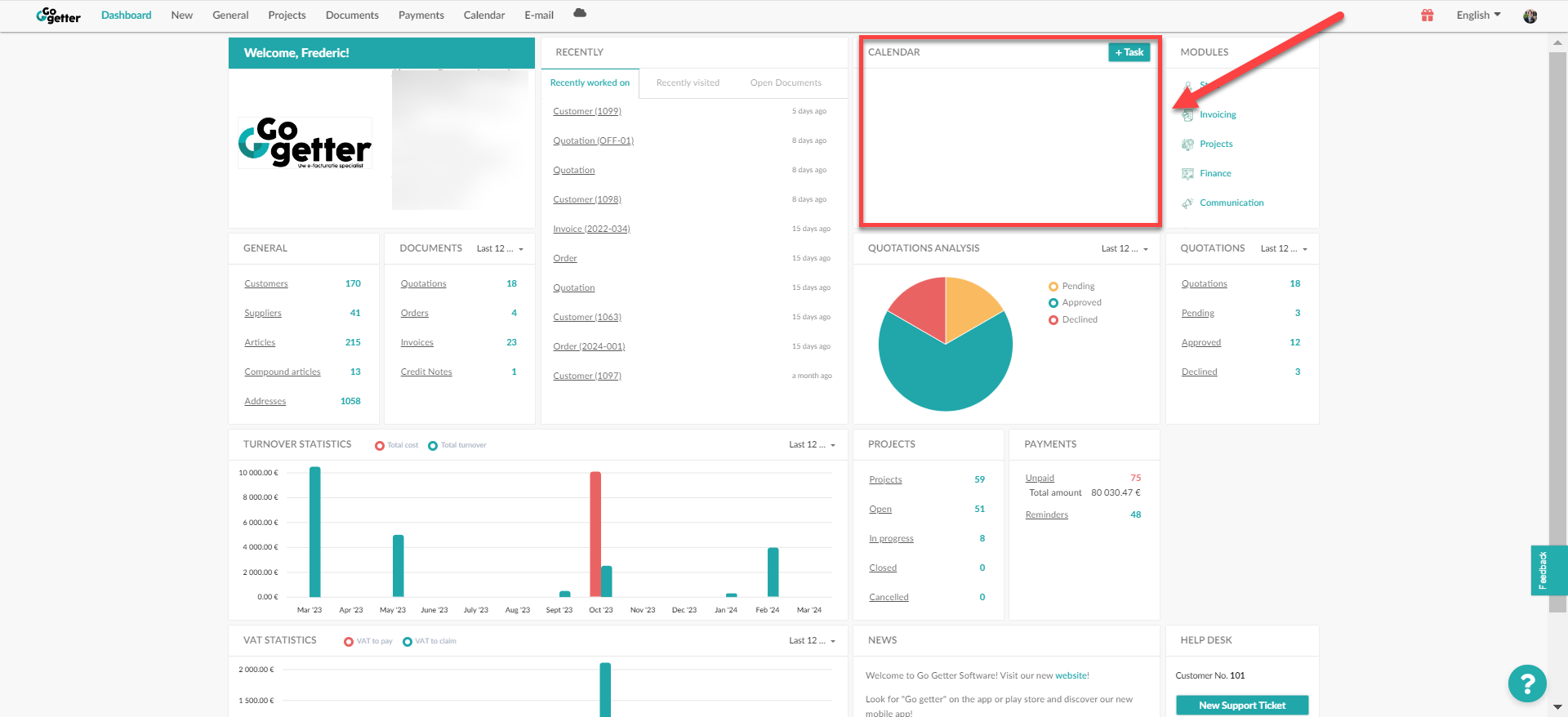Image resolution: width=1568 pixels, height=717 pixels.
Task: Click the company Go Getter logo image
Action: pos(305,144)
